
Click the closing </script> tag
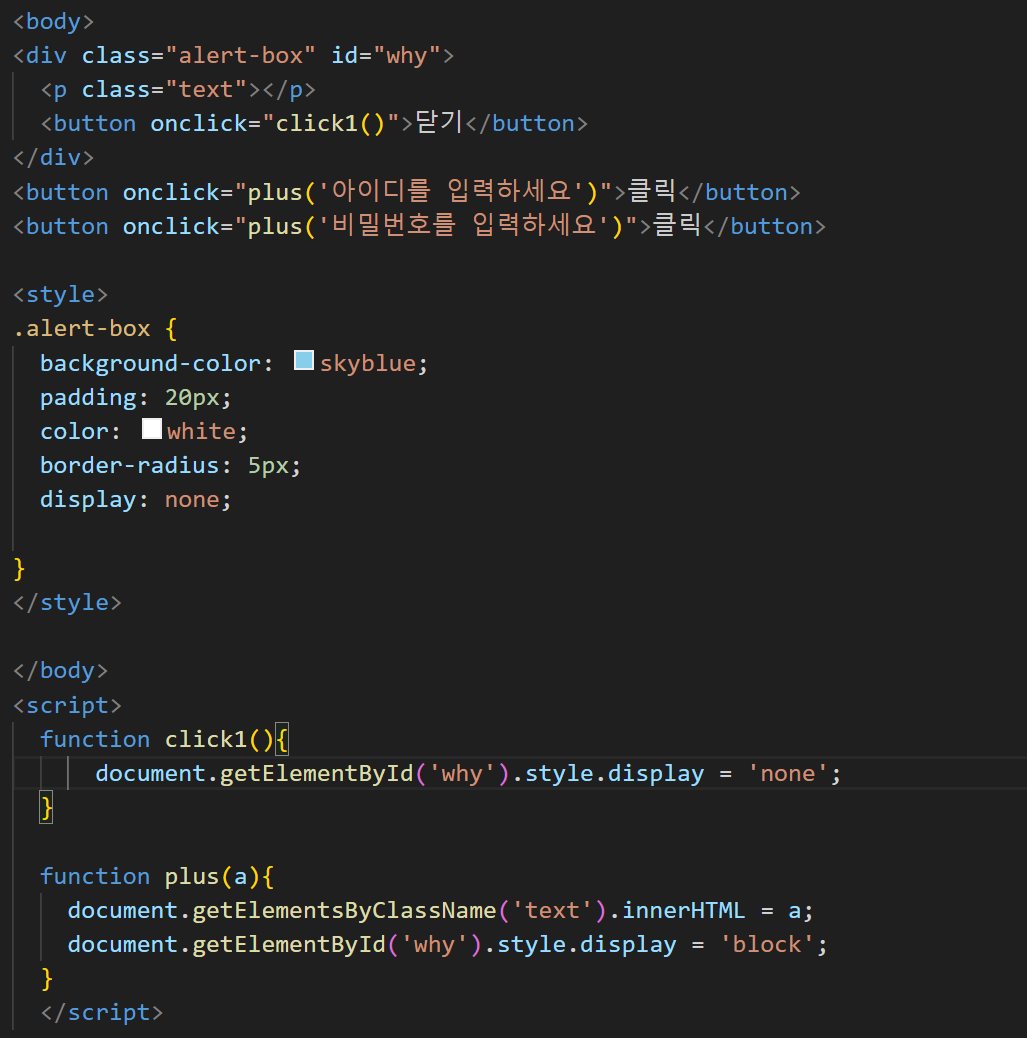point(101,1014)
